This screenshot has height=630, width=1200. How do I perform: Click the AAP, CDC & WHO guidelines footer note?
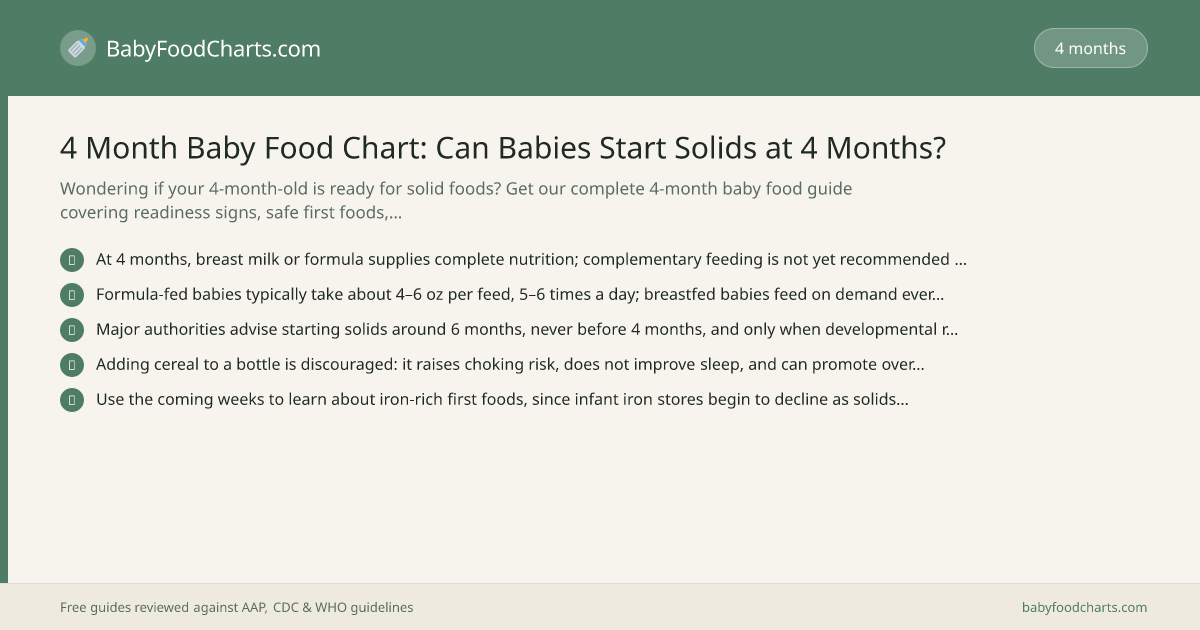237,607
